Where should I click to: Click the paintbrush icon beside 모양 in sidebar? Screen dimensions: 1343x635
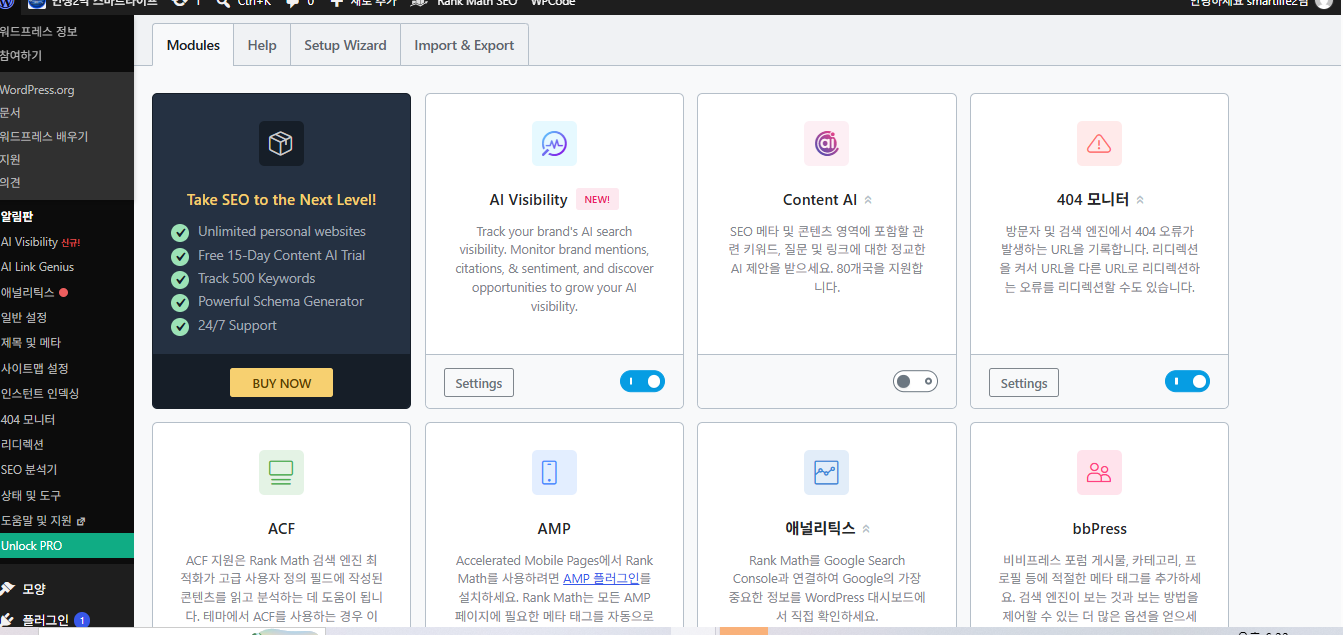tap(7, 589)
